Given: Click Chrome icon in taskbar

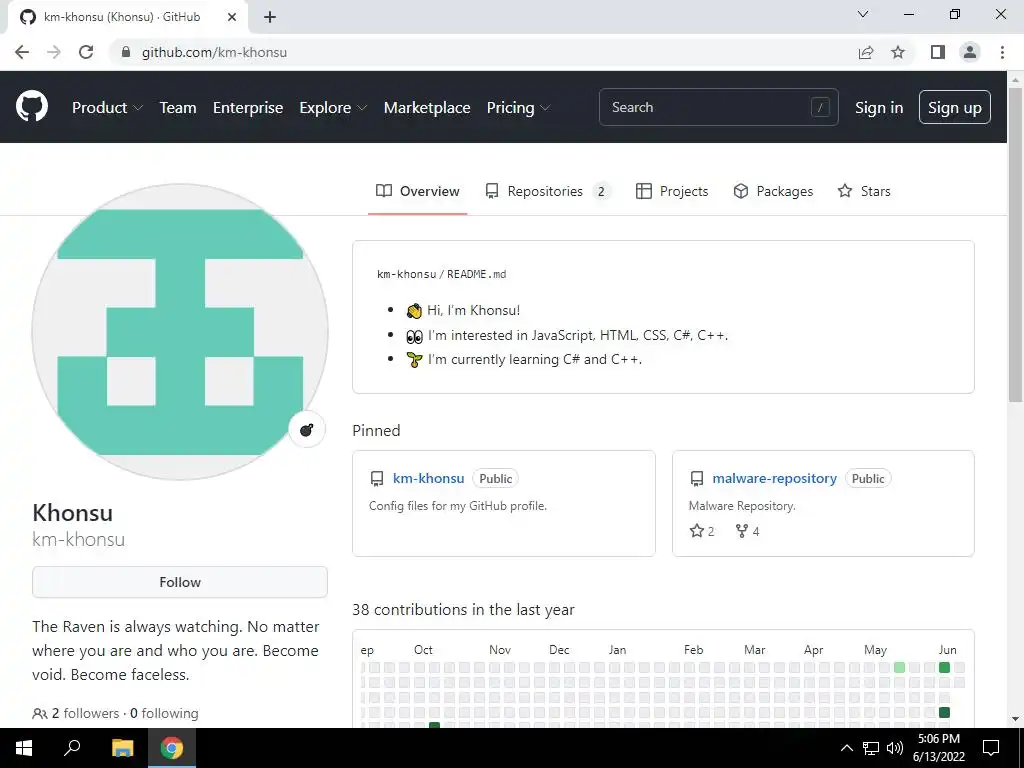Looking at the screenshot, I should coord(172,748).
